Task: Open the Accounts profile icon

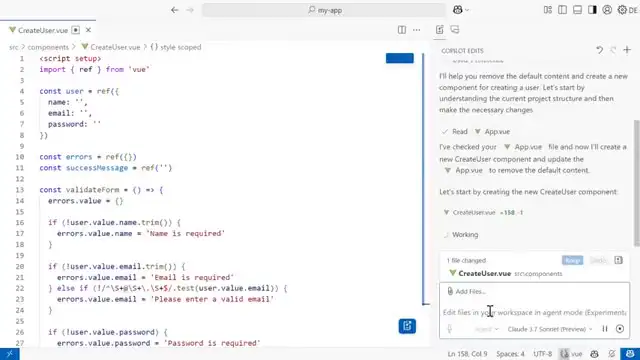Action: click(607, 10)
